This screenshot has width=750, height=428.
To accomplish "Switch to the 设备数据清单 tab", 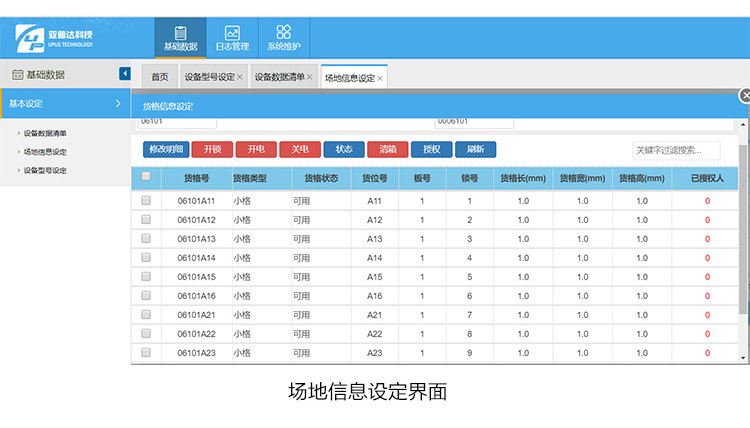I will coord(279,77).
